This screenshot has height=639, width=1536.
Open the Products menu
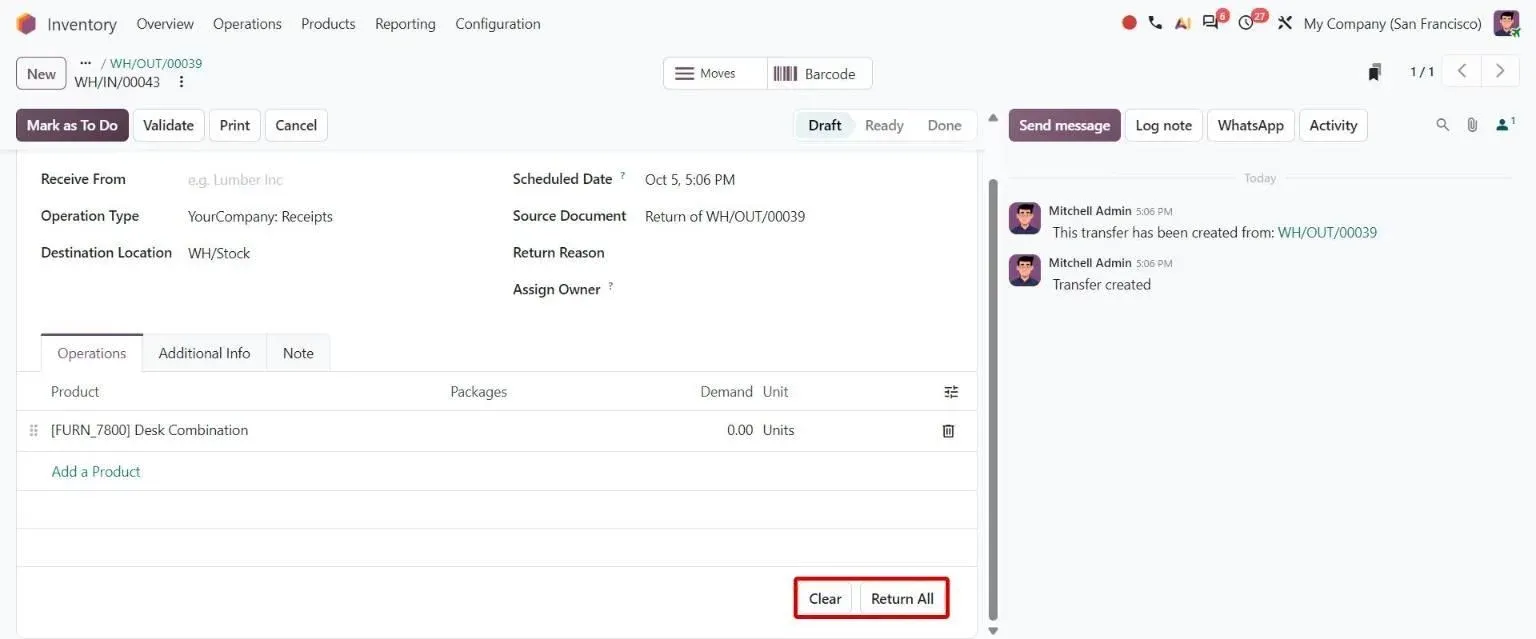pyautogui.click(x=328, y=23)
